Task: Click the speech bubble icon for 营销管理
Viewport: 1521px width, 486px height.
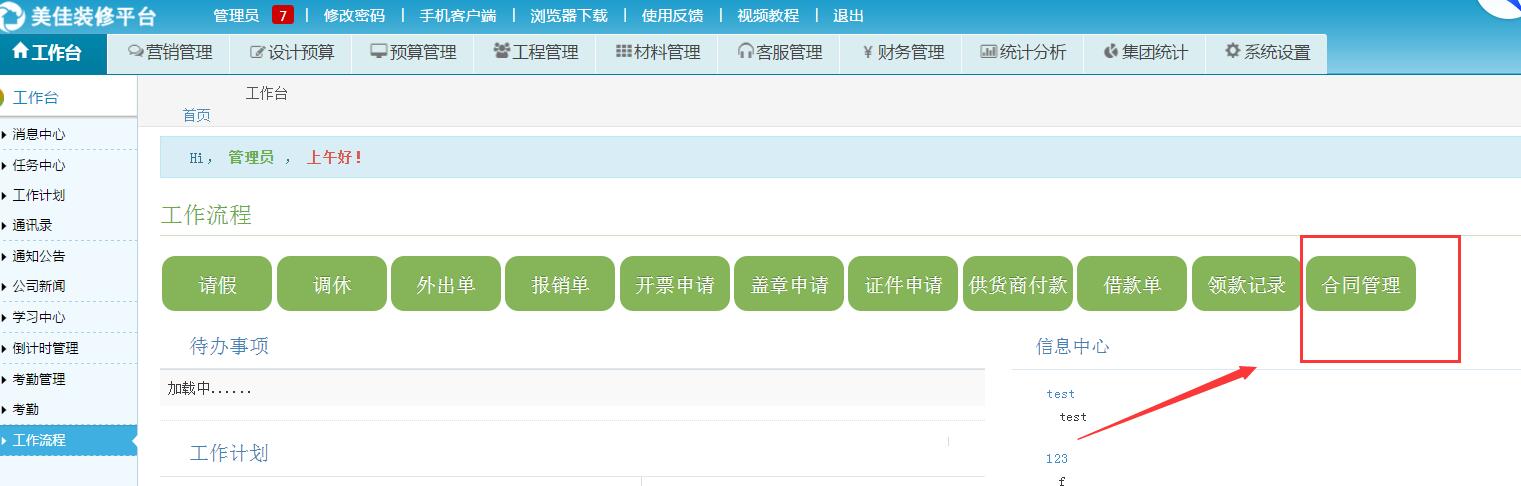Action: click(x=136, y=52)
